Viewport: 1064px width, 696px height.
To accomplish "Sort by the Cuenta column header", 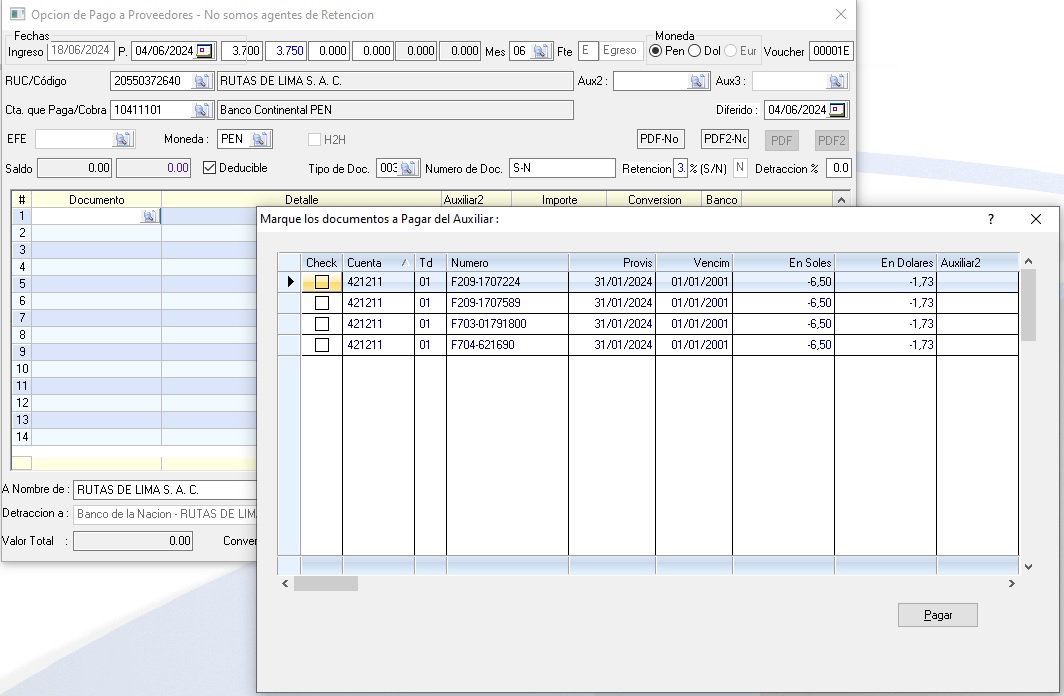I will 378,263.
